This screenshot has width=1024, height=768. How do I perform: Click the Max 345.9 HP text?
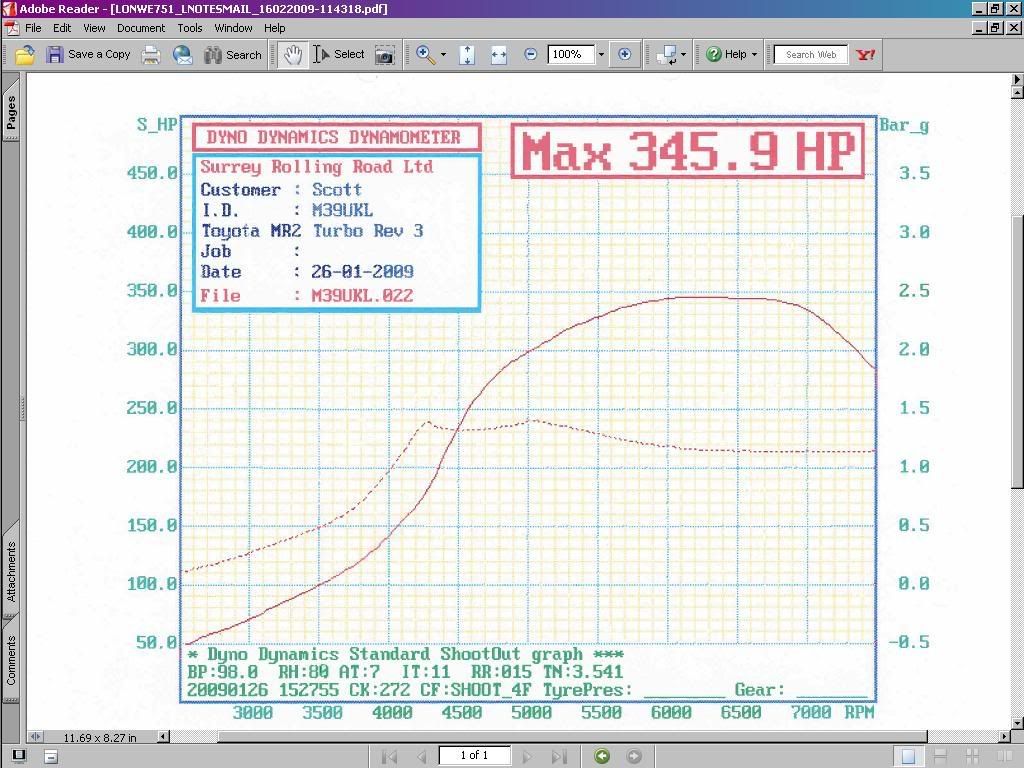[x=688, y=152]
